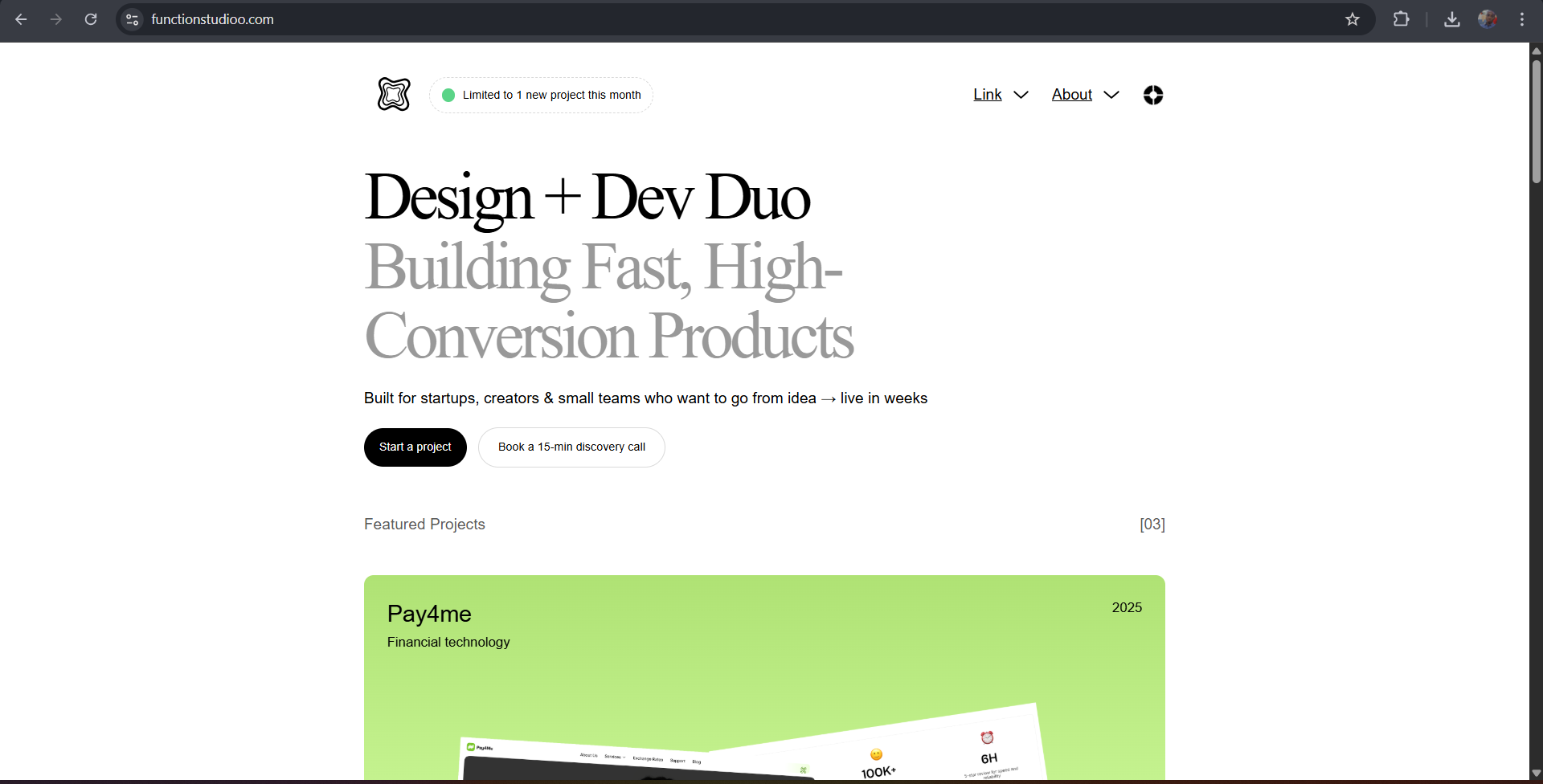Click the scrollbar down arrow
Screen dimensions: 1543x784
1536,774
